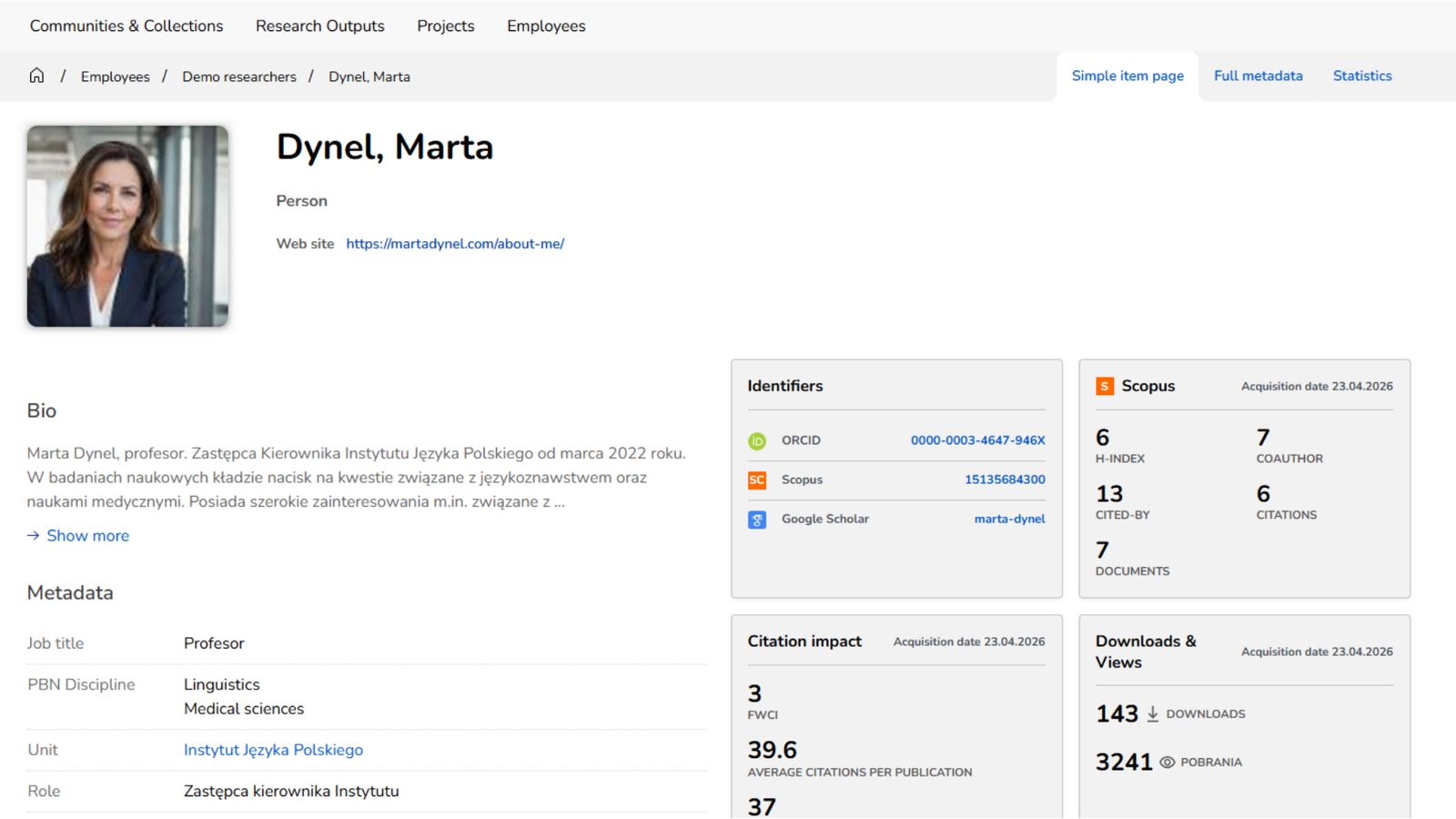Click 'Zastępca kierownika Instytutu' role value

291,792
